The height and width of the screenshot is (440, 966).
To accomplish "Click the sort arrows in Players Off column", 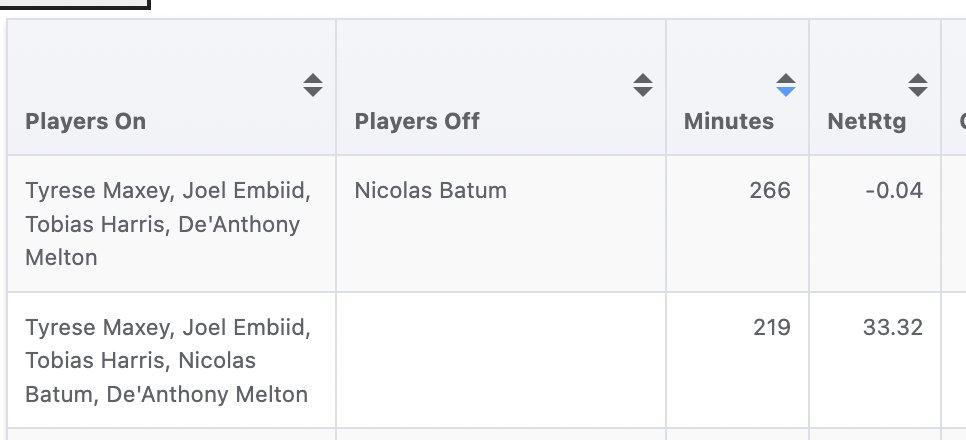I will click(x=643, y=85).
